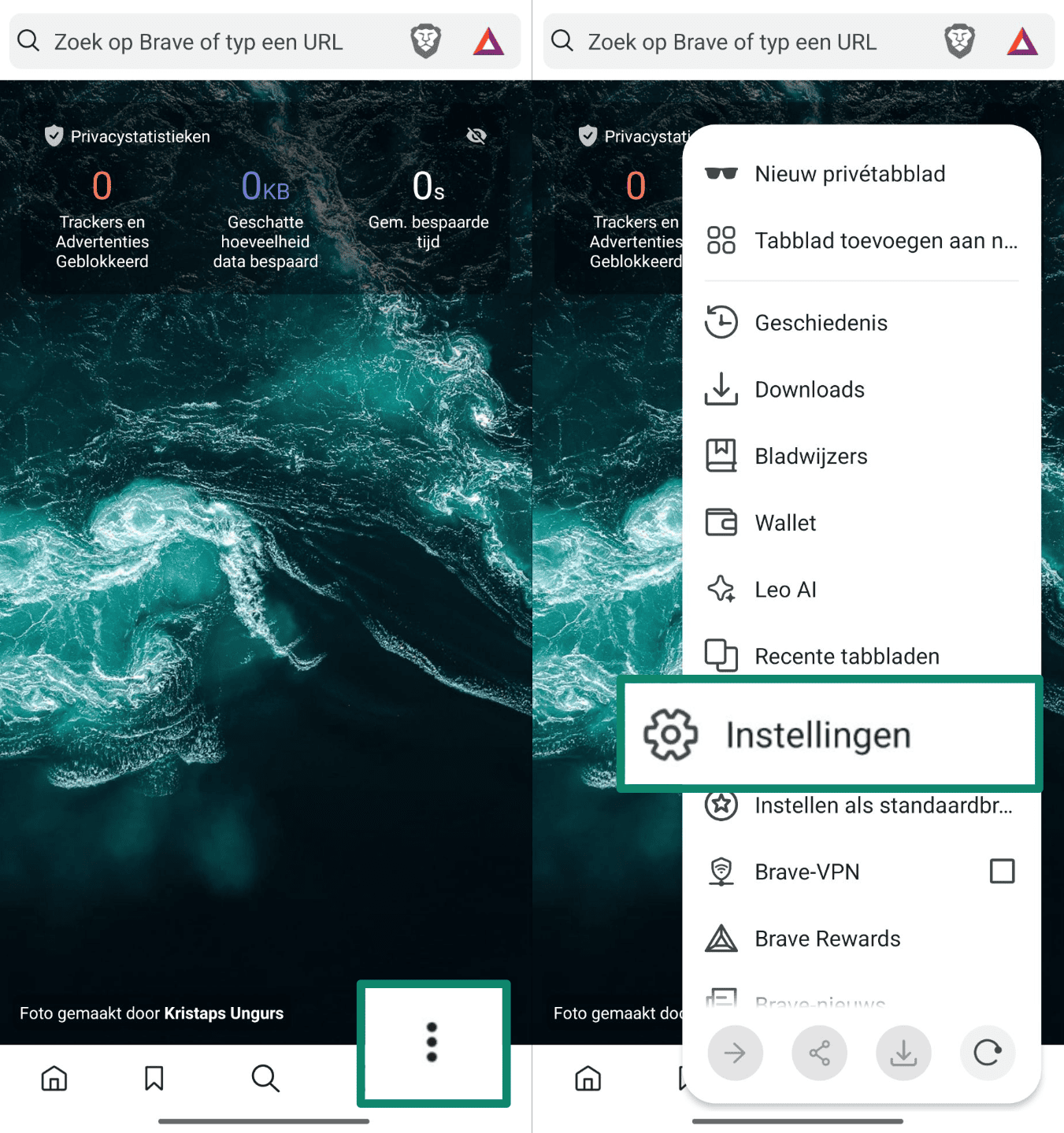
Task: Open Instellingen from the menu
Action: (x=817, y=735)
